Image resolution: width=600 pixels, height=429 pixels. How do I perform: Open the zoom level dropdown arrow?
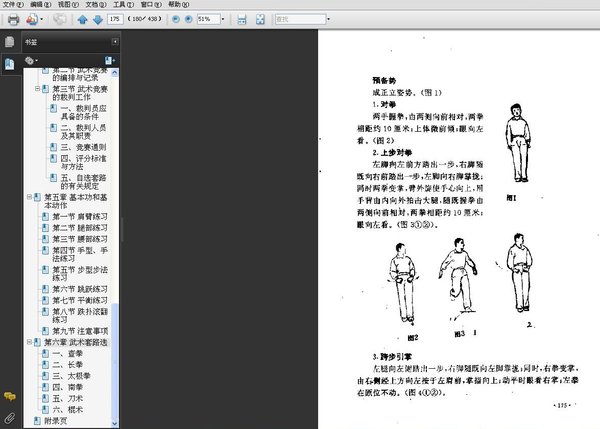(x=223, y=19)
